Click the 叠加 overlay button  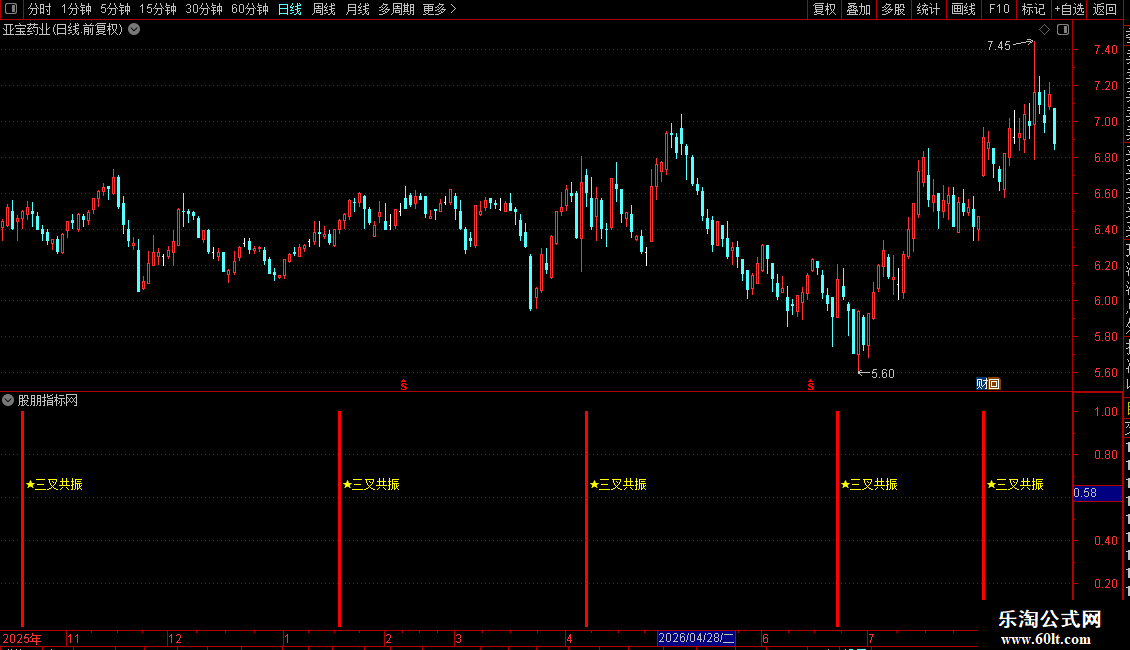click(858, 9)
